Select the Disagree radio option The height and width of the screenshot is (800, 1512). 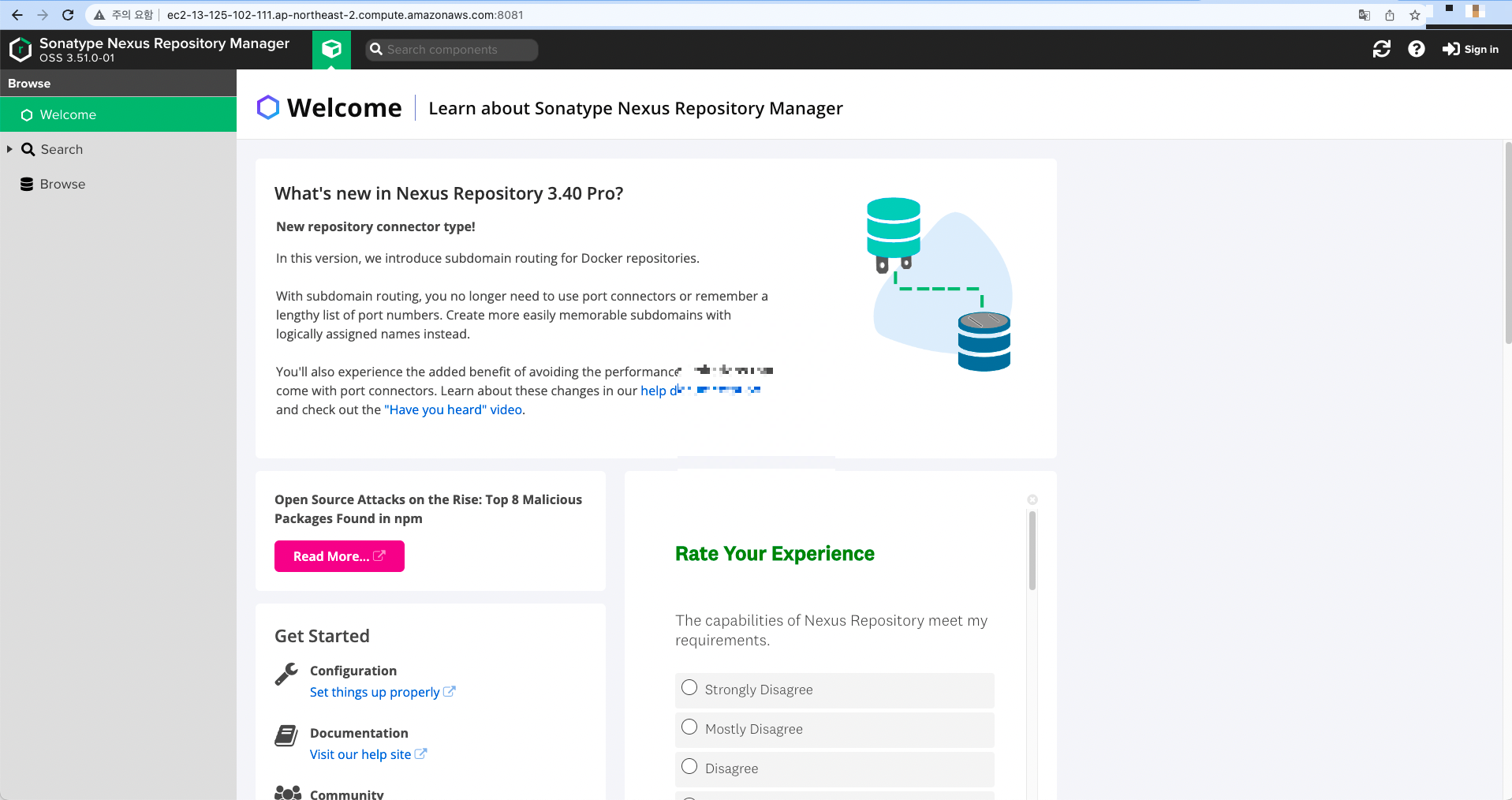pos(689,766)
